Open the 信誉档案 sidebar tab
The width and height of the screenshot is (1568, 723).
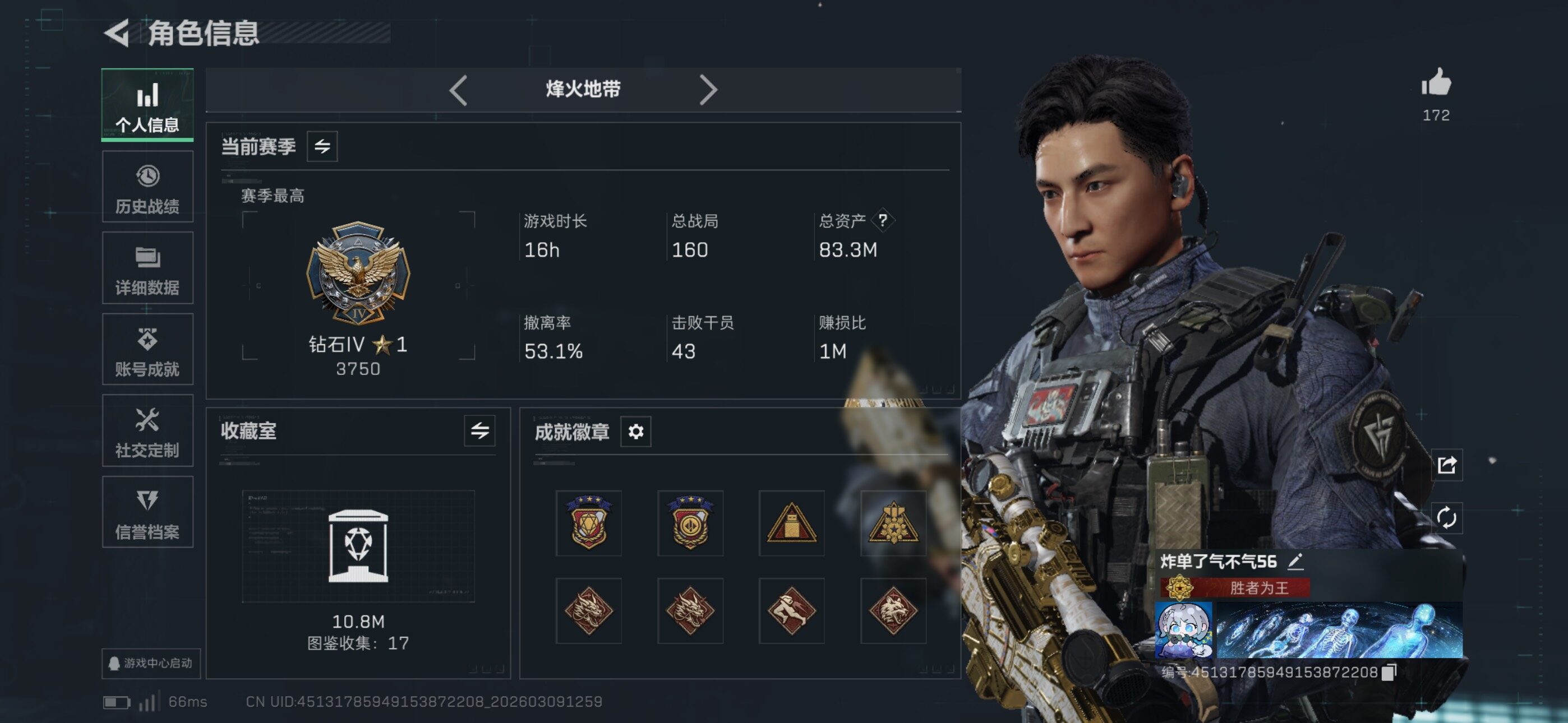[x=147, y=512]
